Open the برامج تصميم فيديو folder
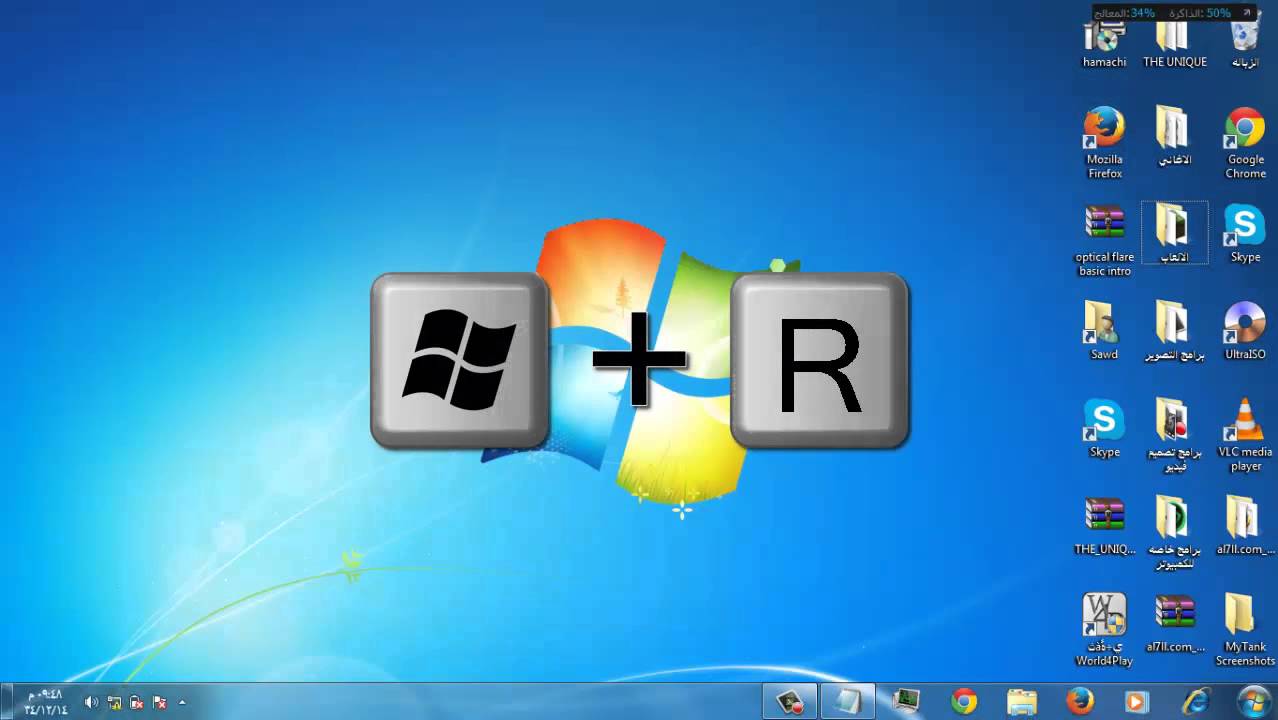 1174,436
